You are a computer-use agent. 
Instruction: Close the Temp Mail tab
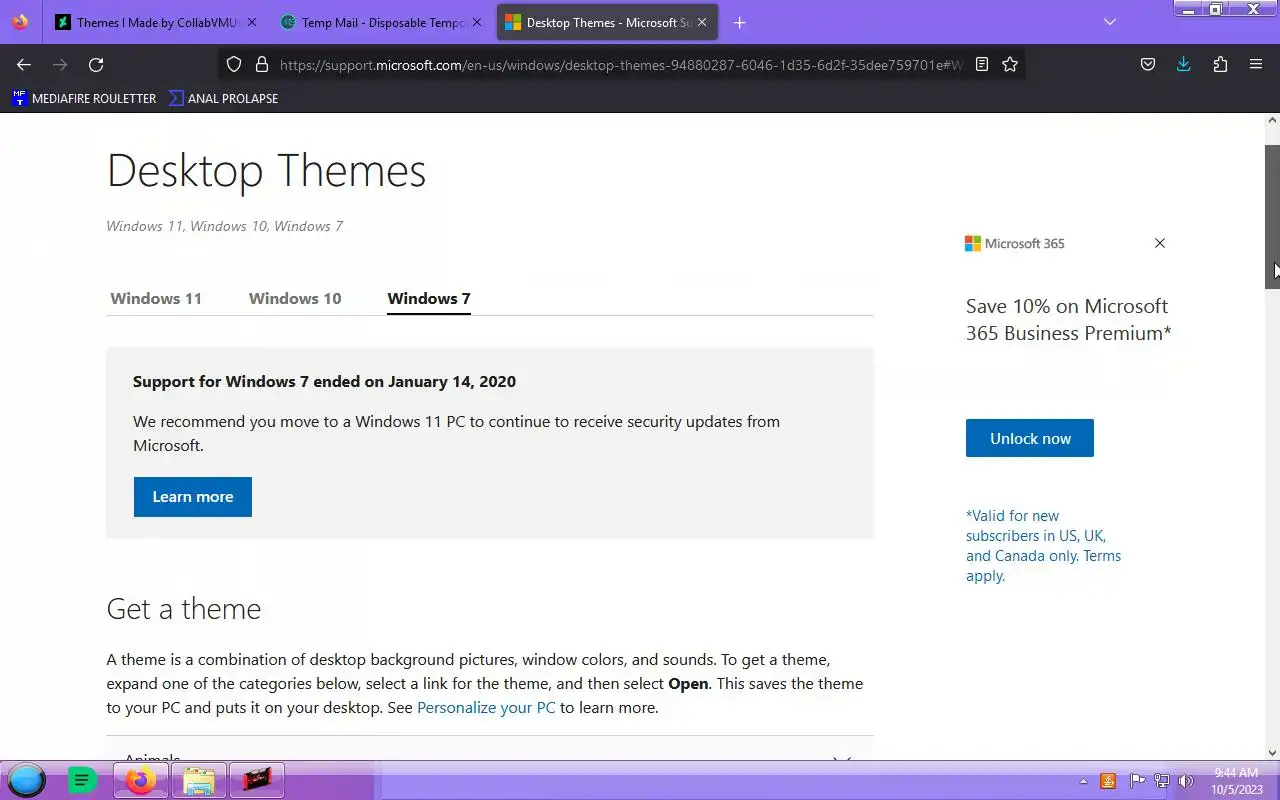coord(476,22)
